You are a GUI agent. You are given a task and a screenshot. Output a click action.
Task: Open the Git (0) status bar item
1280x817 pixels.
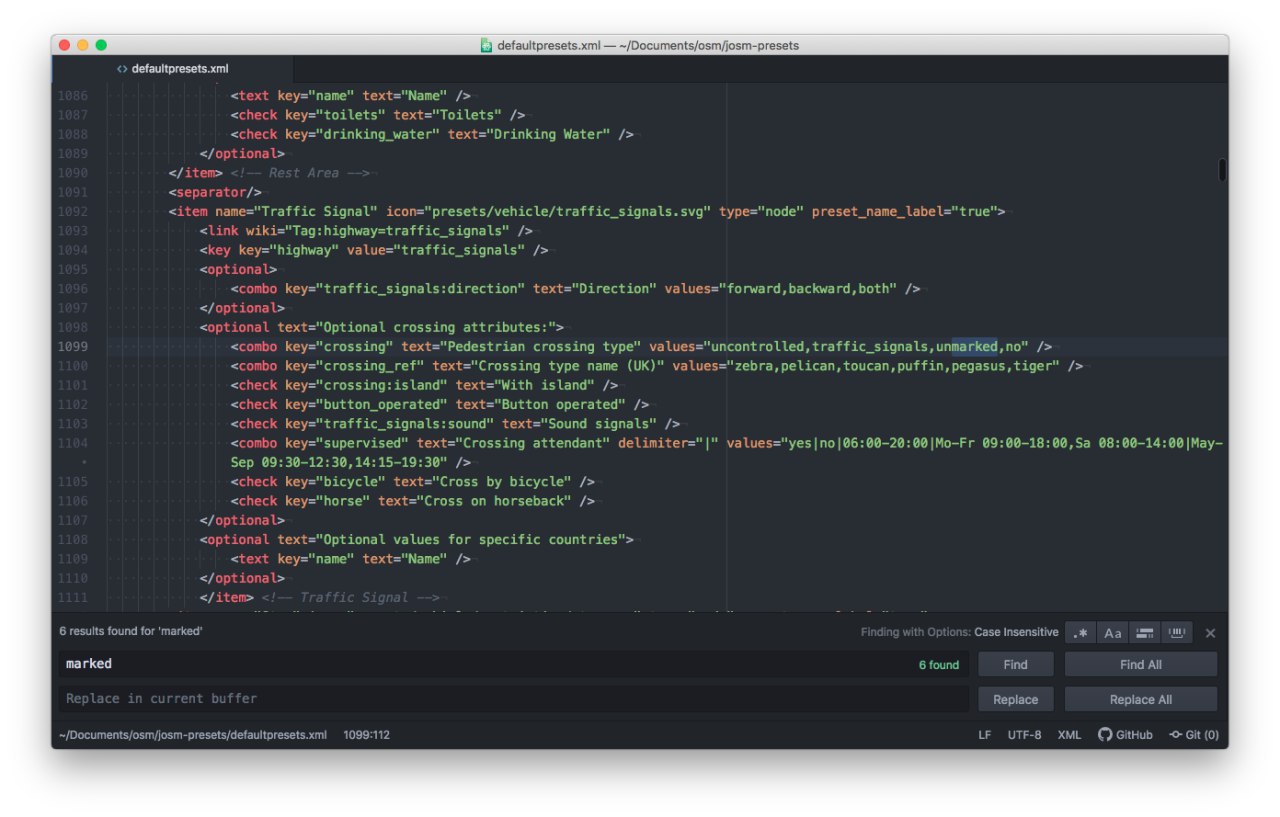(x=1194, y=735)
